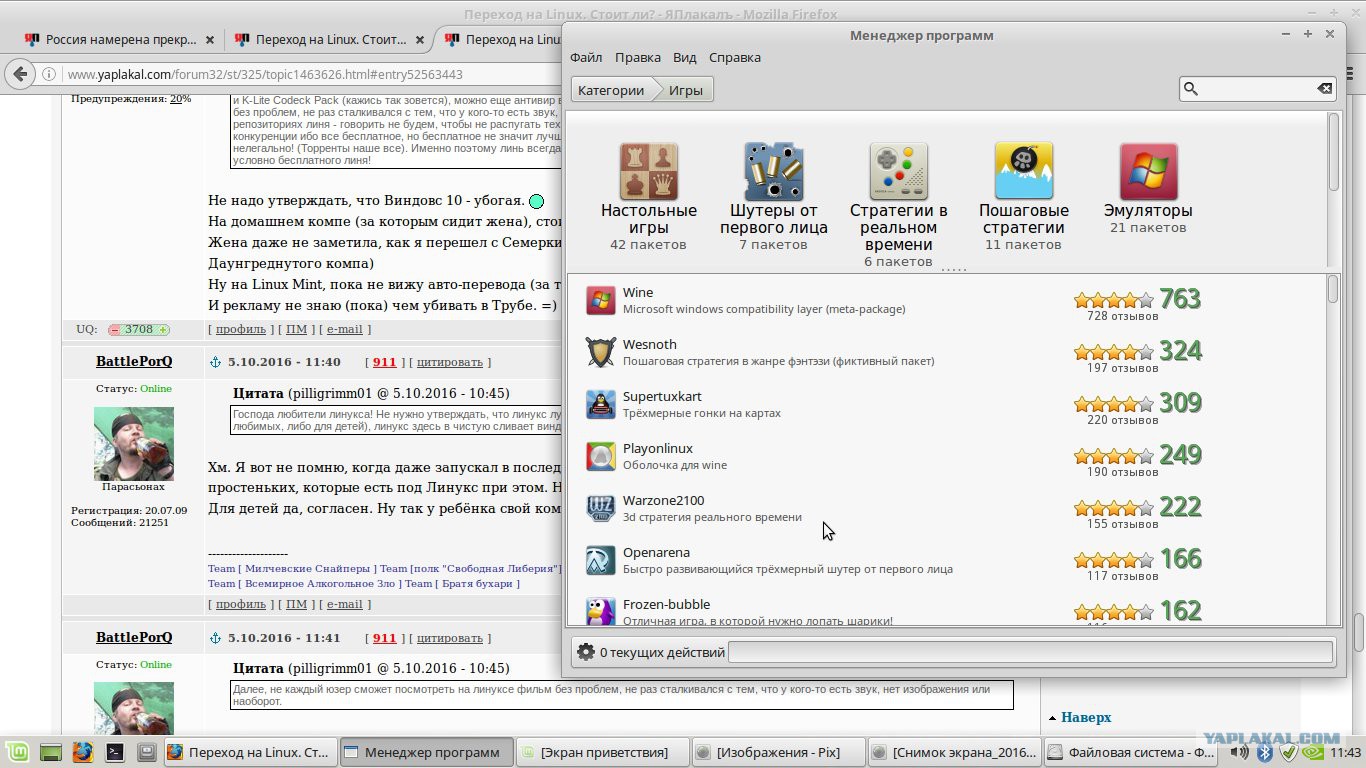Click the Warzone2100 game icon
The image size is (1366, 768).
[601, 509]
